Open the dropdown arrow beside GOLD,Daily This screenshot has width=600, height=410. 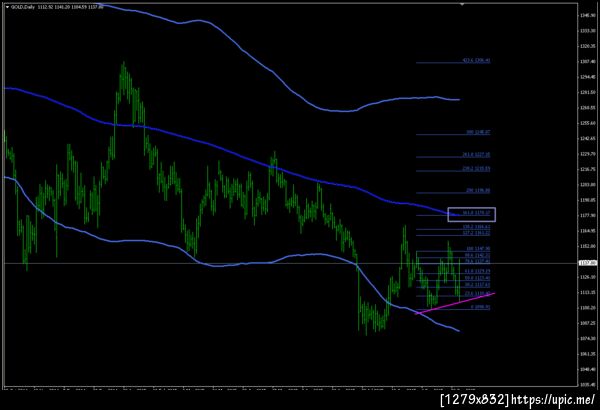[x=7, y=7]
